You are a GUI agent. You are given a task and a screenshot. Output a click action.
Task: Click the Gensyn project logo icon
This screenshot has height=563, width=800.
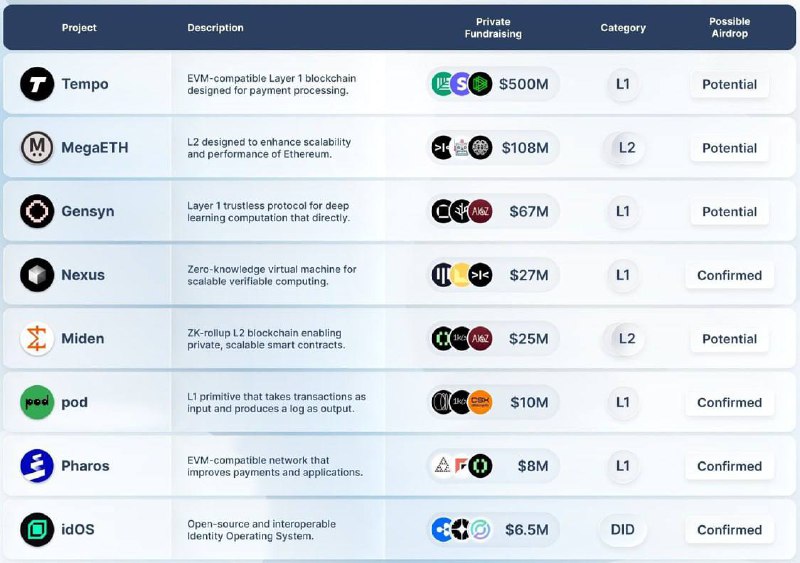pos(37,212)
